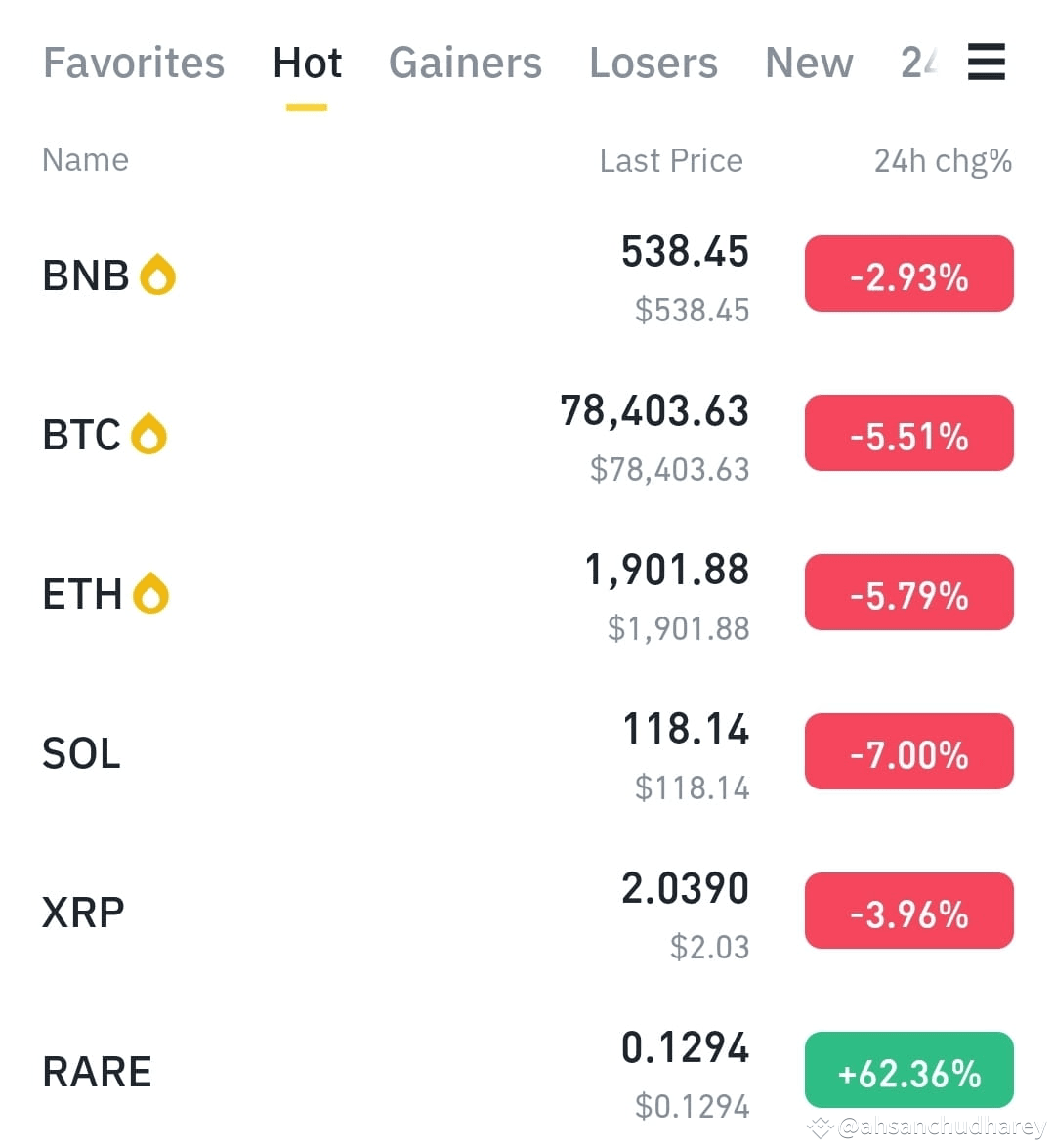1054x1148 pixels.
Task: Toggle the BTC -5.51% change badge
Action: [x=909, y=433]
